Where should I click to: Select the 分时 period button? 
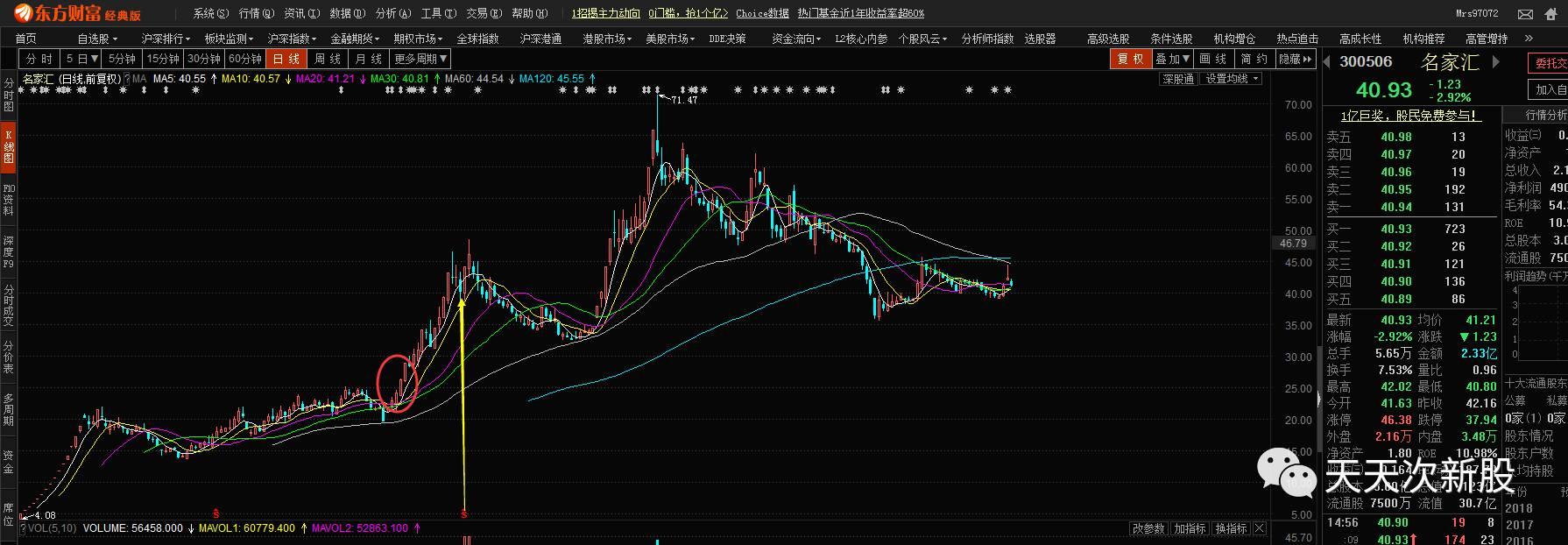point(39,59)
